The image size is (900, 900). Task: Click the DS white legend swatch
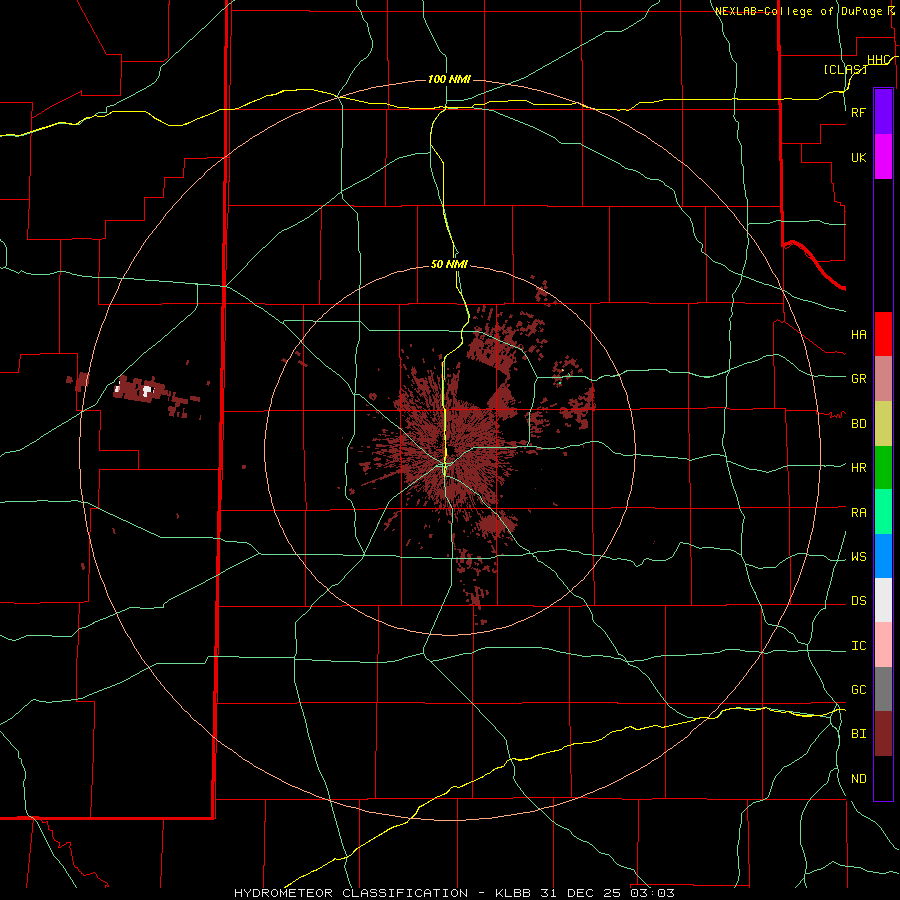pos(883,600)
